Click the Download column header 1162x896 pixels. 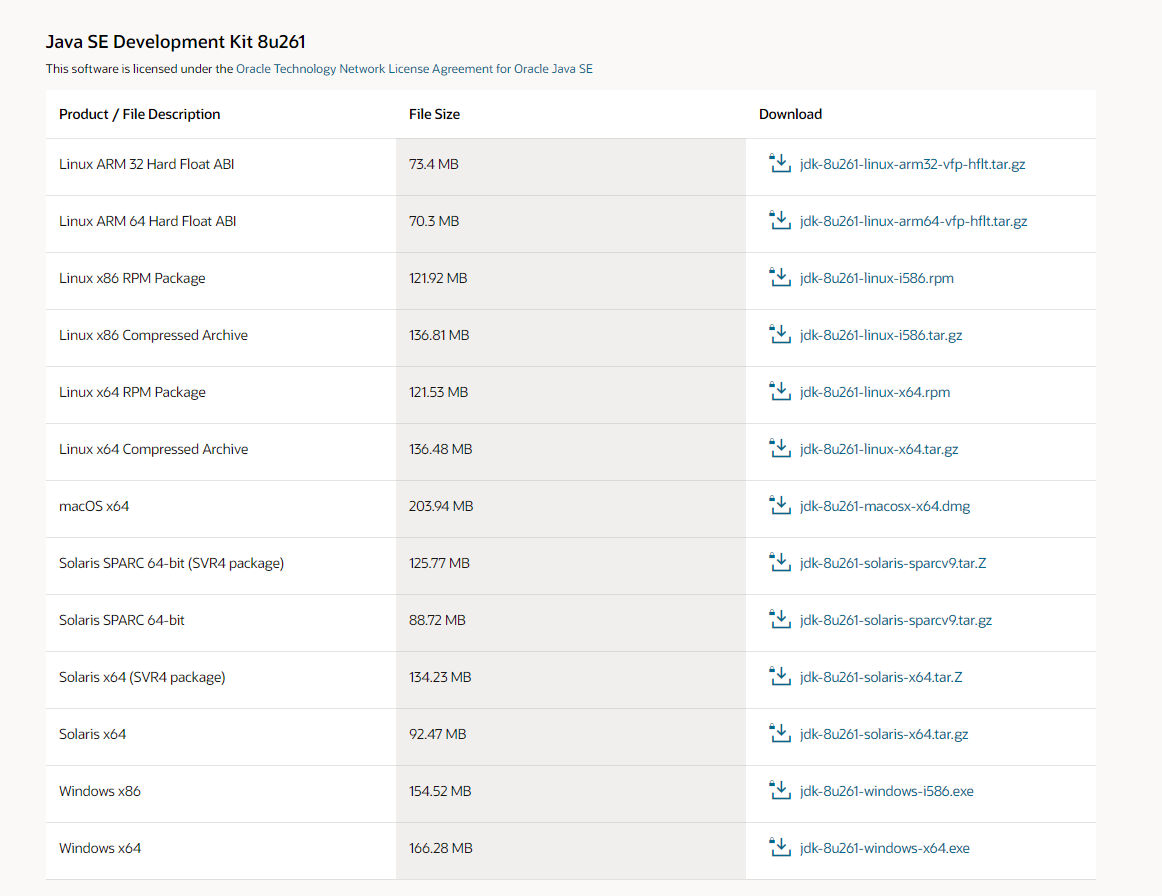[x=790, y=114]
